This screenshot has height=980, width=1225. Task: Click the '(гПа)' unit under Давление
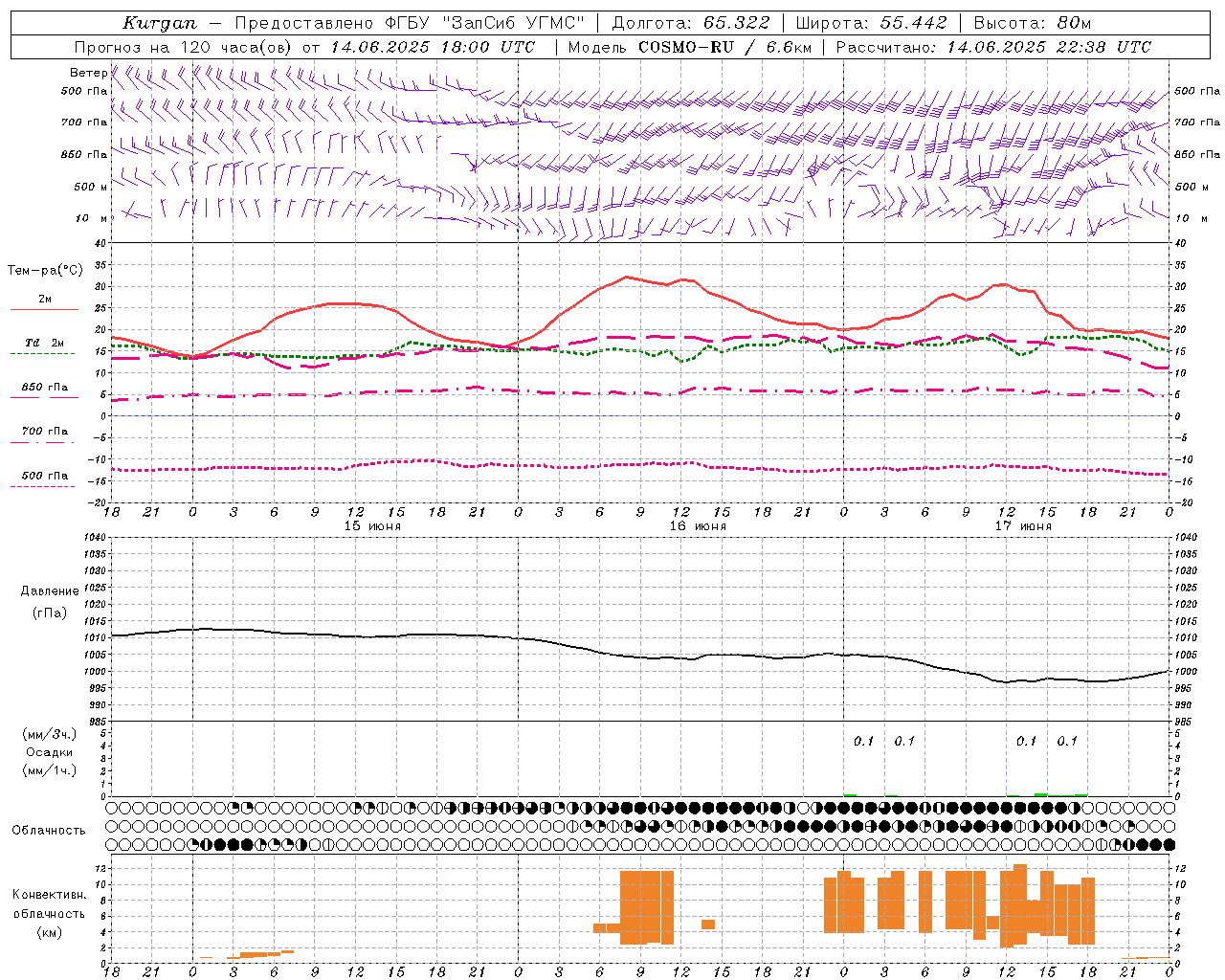(x=50, y=613)
